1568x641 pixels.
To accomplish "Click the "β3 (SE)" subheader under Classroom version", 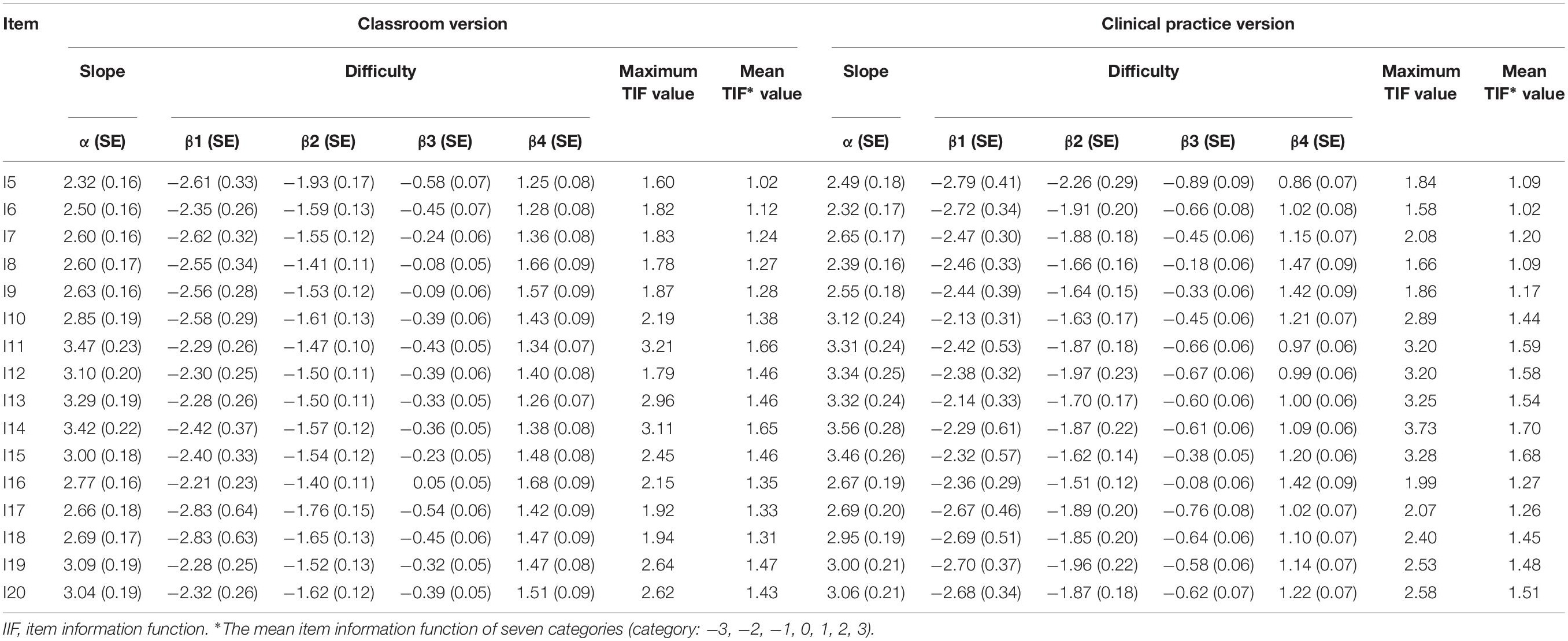I will (x=445, y=141).
